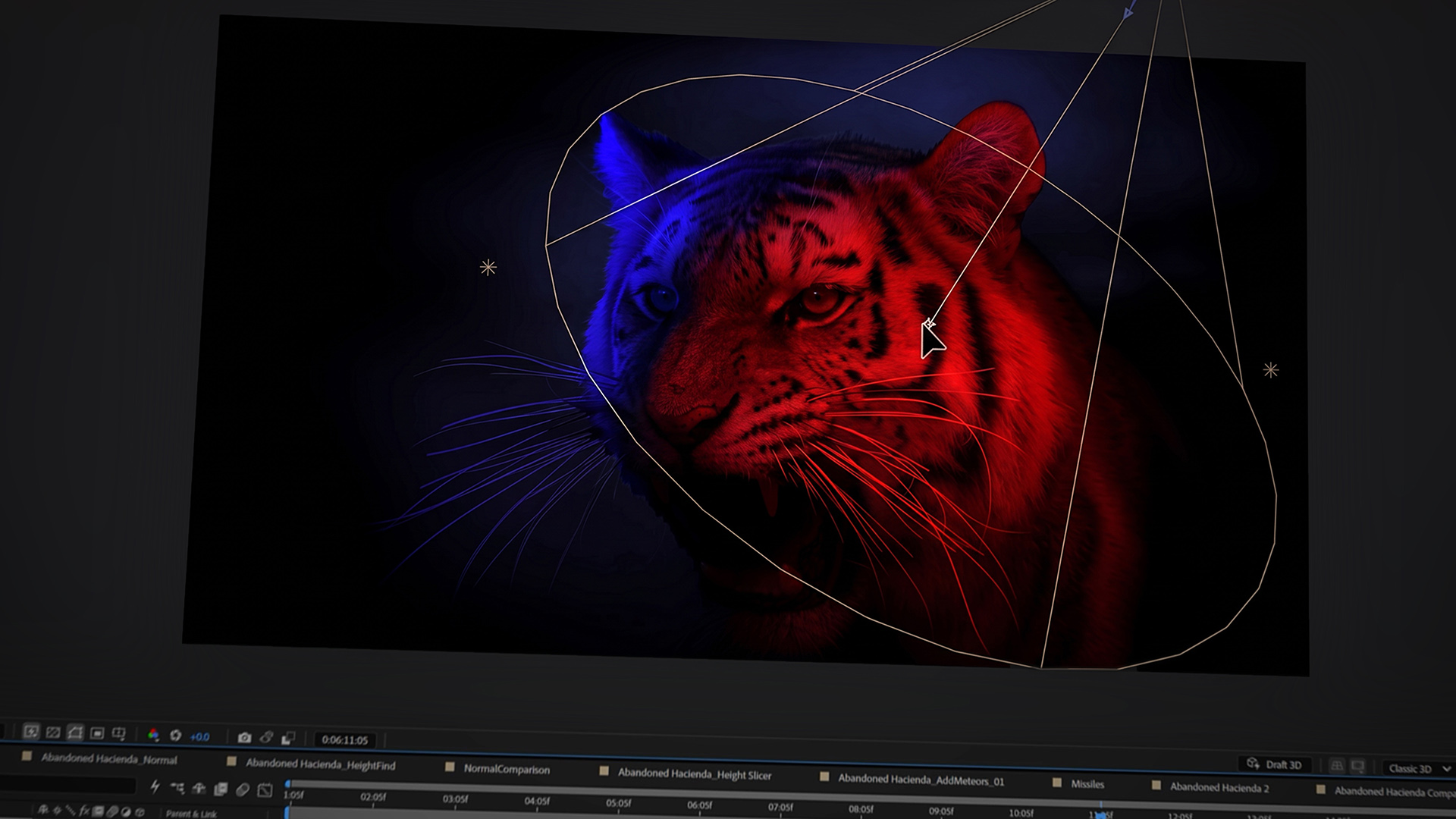
Task: Toggle the region of interest icon
Action: tap(97, 733)
